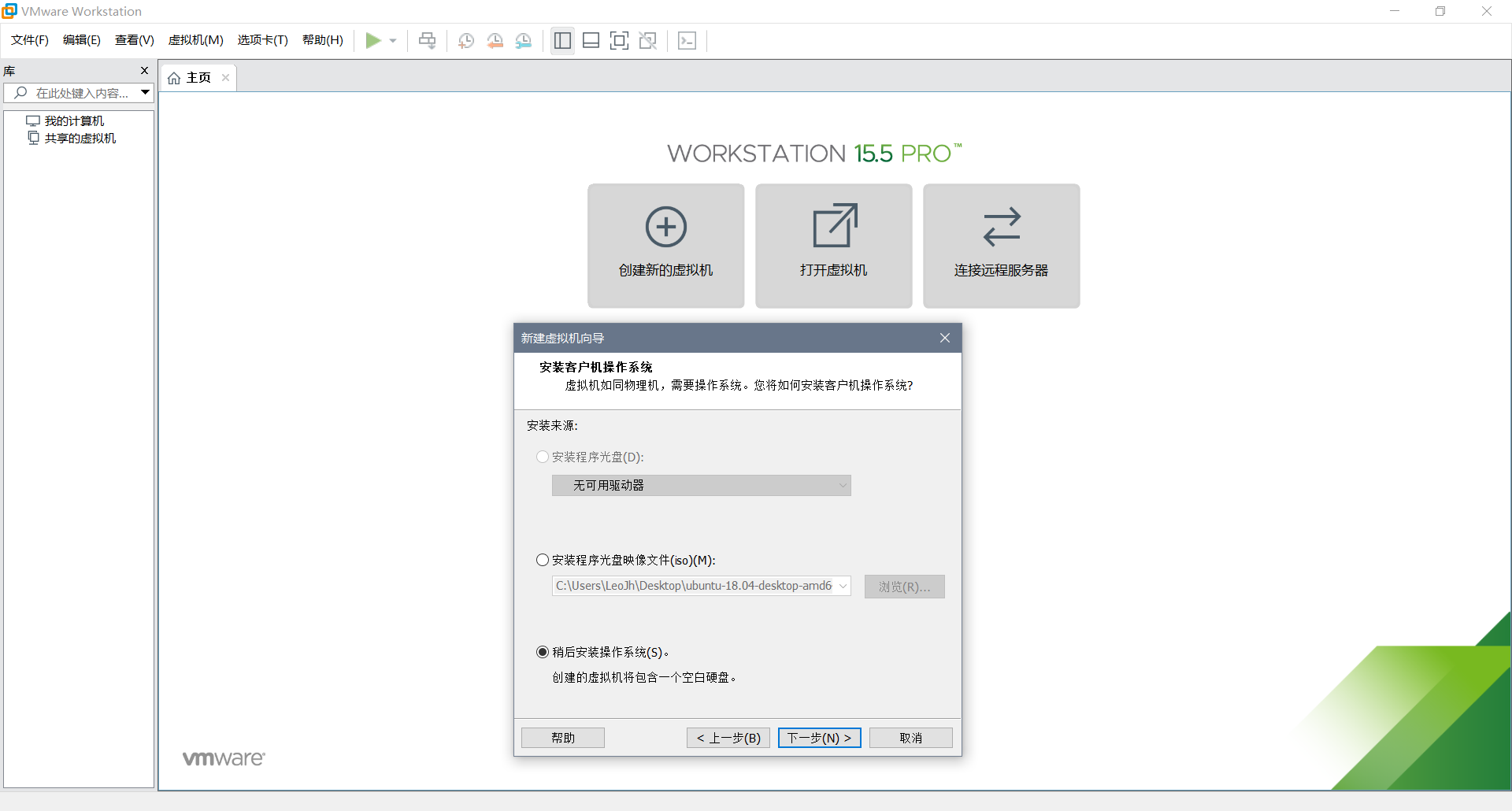Open the 虚拟机(M) menu
This screenshot has height=811, width=1512.
coord(195,40)
